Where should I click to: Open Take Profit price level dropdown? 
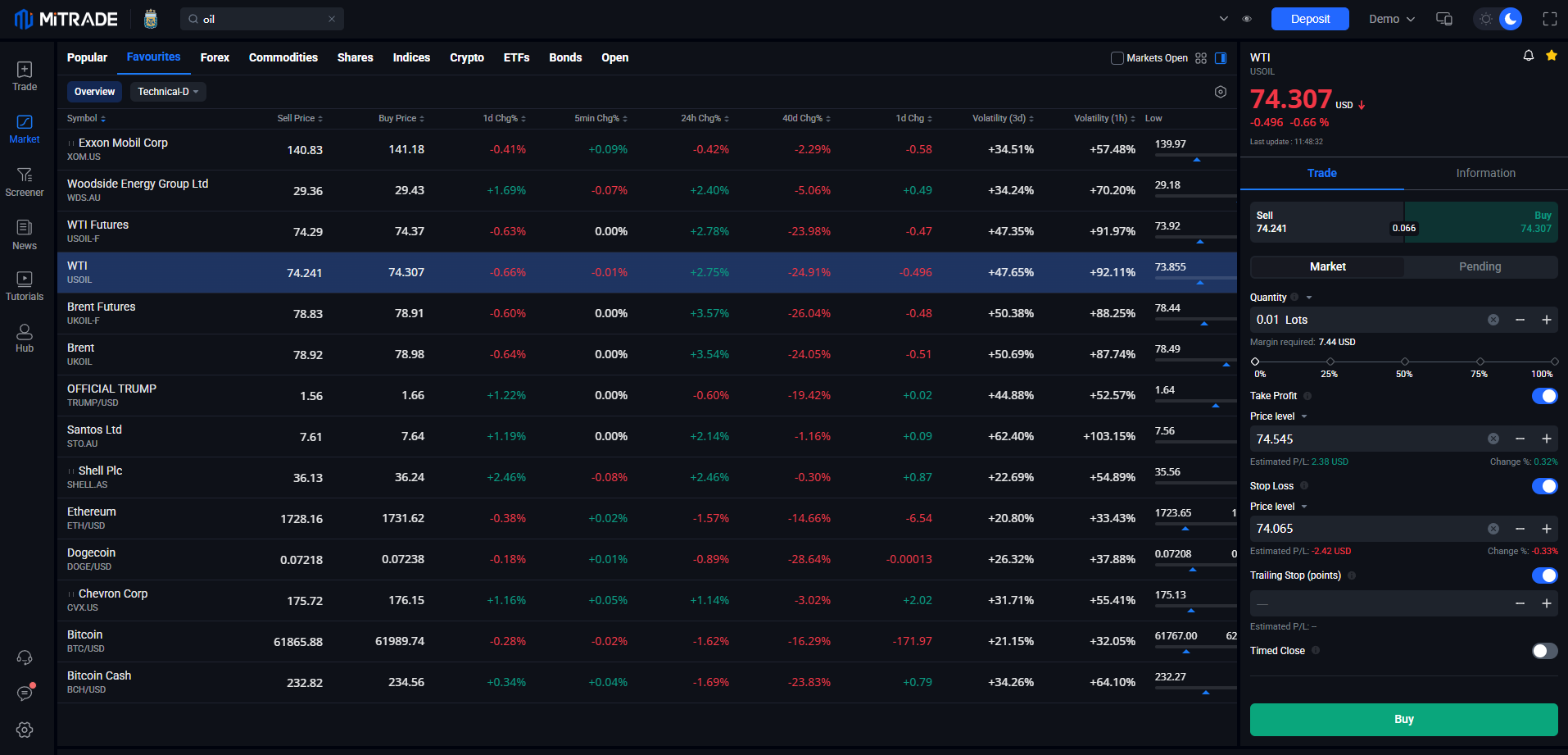[1304, 416]
